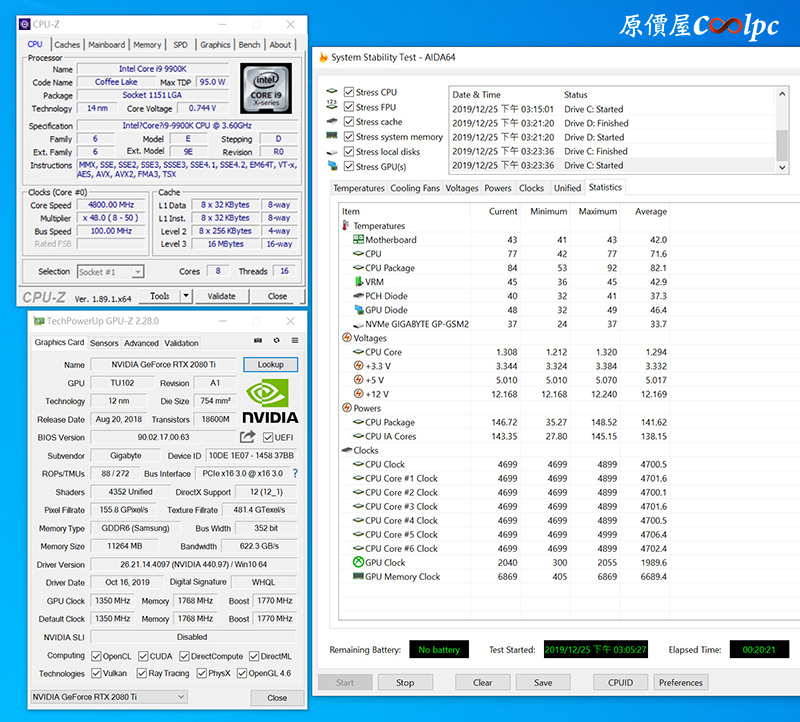The height and width of the screenshot is (722, 800).
Task: Click Clocks group chip icon
Action: tap(347, 450)
